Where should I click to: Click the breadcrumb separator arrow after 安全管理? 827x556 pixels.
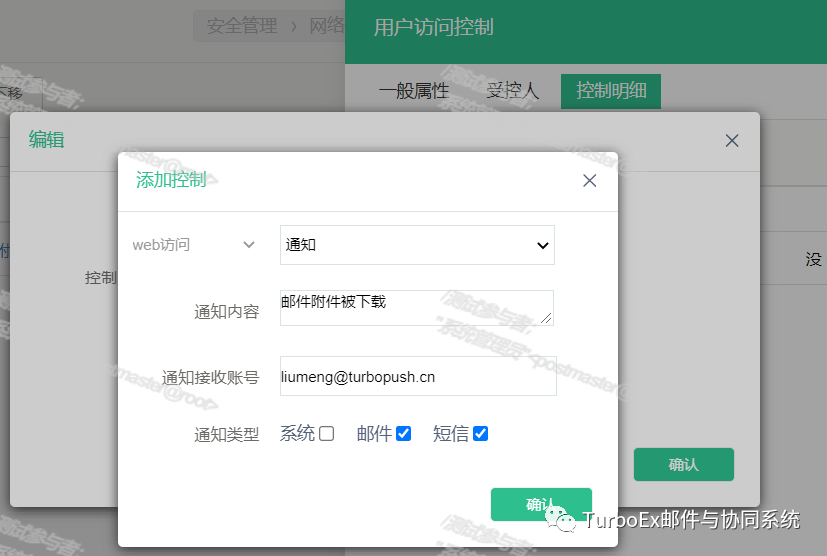tap(294, 26)
